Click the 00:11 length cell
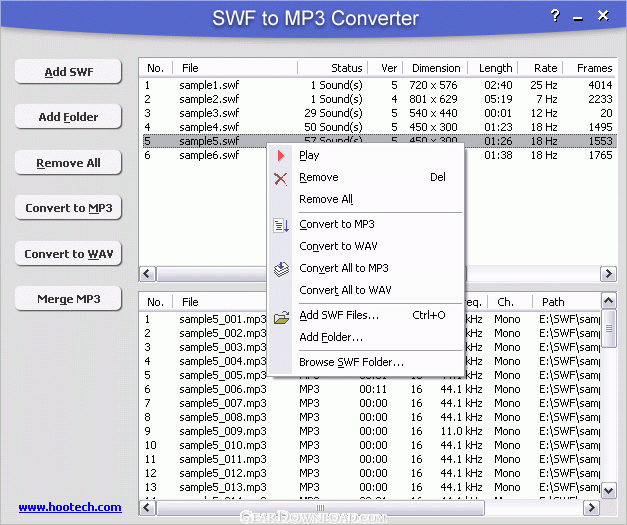The width and height of the screenshot is (627, 525). 373,389
